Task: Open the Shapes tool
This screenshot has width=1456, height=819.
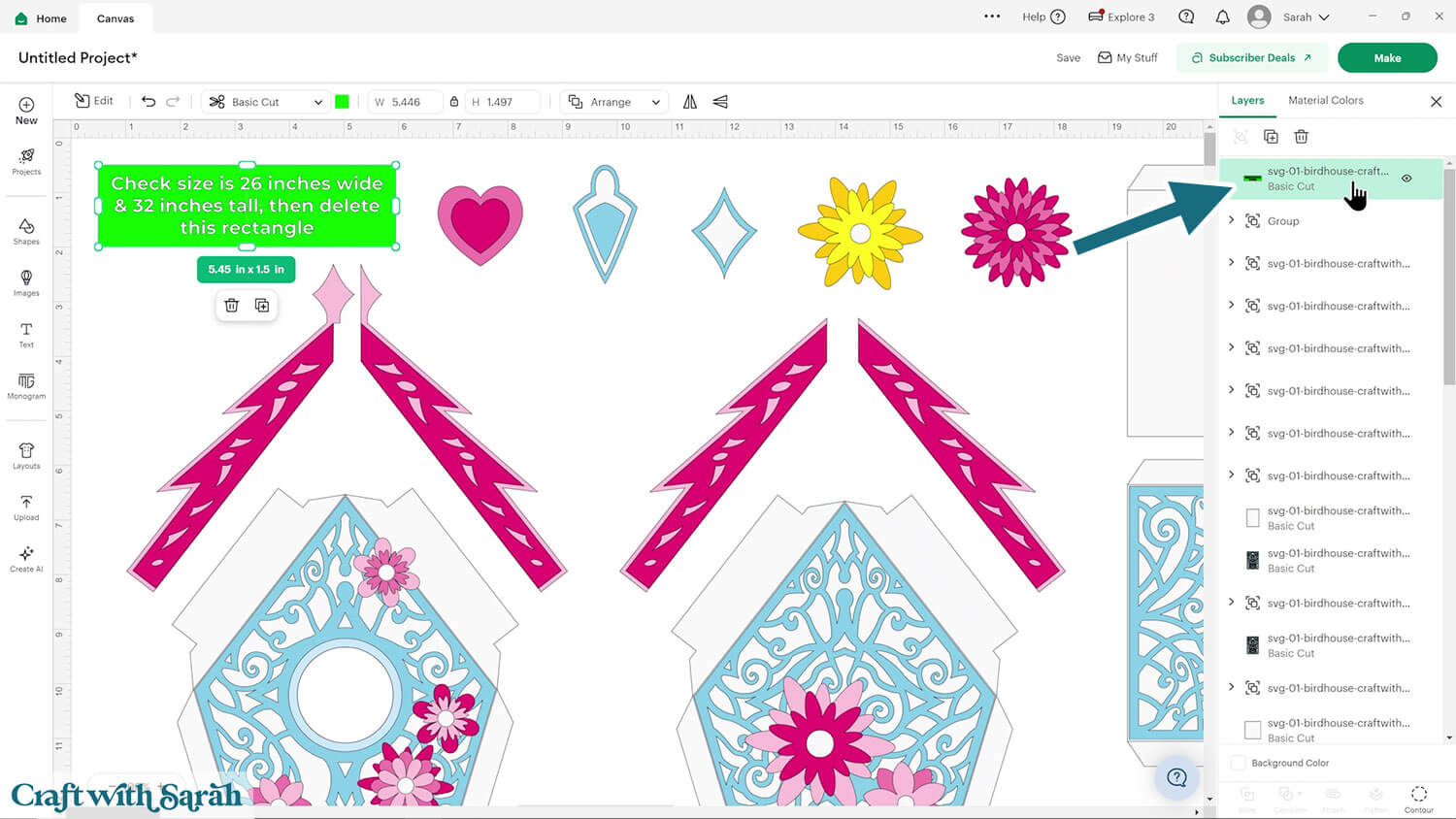Action: (26, 232)
